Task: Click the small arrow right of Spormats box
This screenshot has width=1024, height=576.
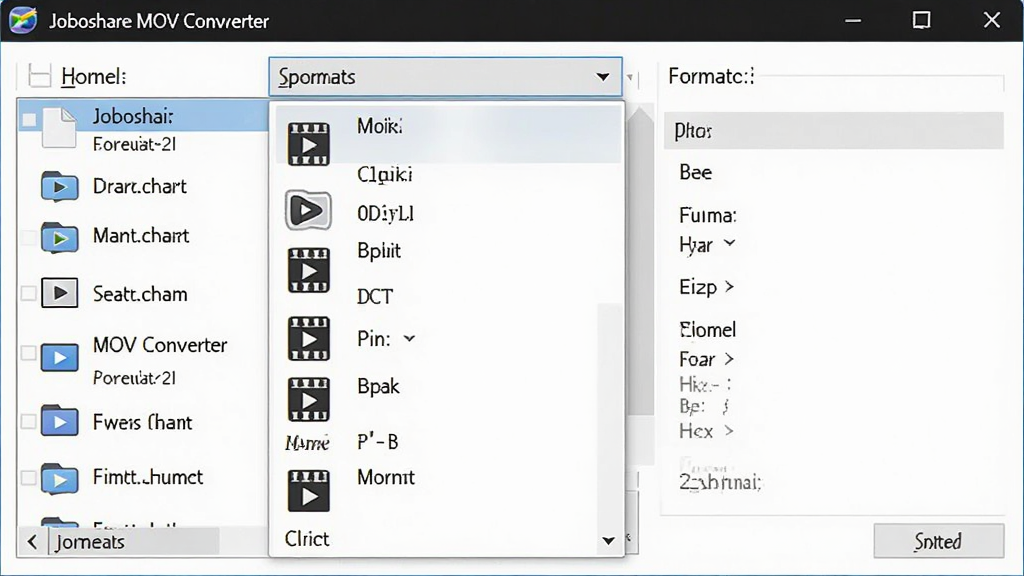Action: click(630, 78)
